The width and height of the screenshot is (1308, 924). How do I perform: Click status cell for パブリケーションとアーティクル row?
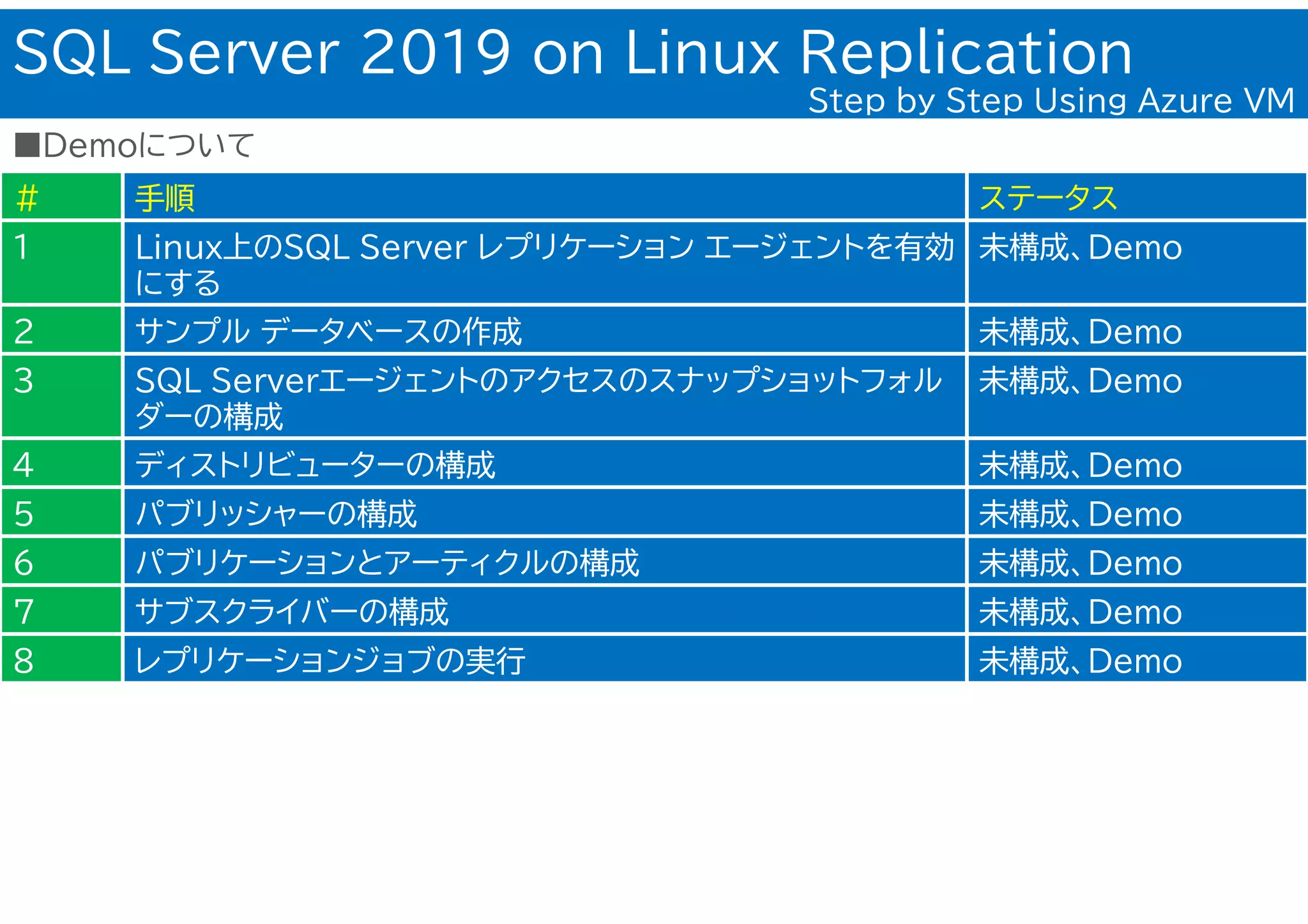click(1137, 561)
